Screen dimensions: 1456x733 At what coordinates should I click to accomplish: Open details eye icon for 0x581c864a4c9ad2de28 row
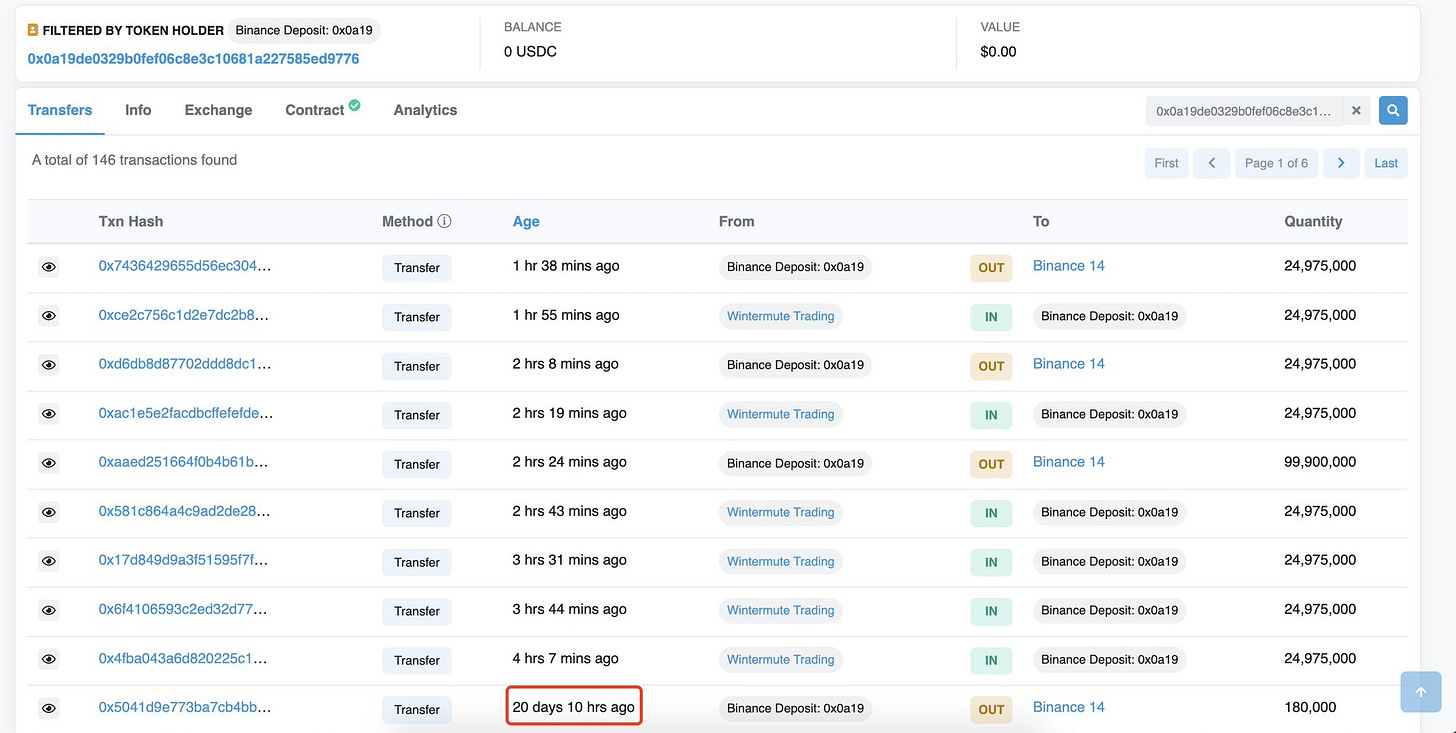tap(49, 512)
